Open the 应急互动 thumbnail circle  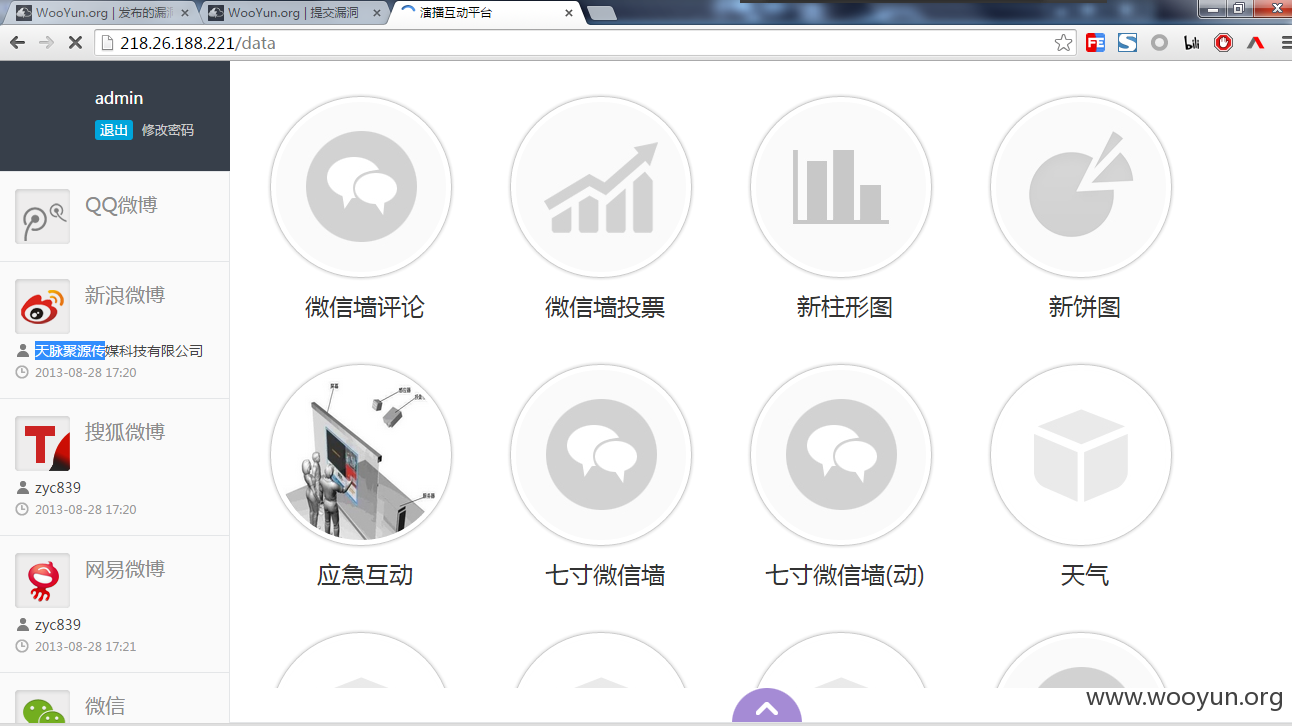361,455
